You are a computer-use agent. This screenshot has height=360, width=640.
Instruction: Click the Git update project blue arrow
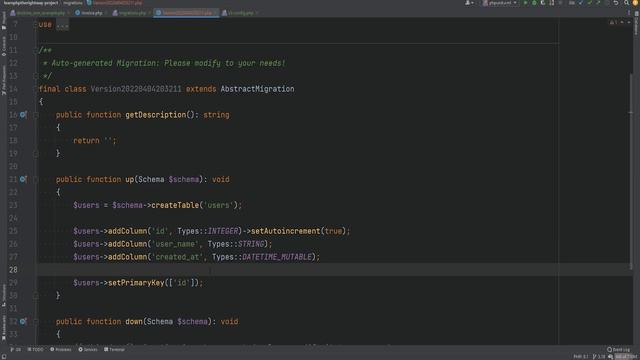pos(581,3)
